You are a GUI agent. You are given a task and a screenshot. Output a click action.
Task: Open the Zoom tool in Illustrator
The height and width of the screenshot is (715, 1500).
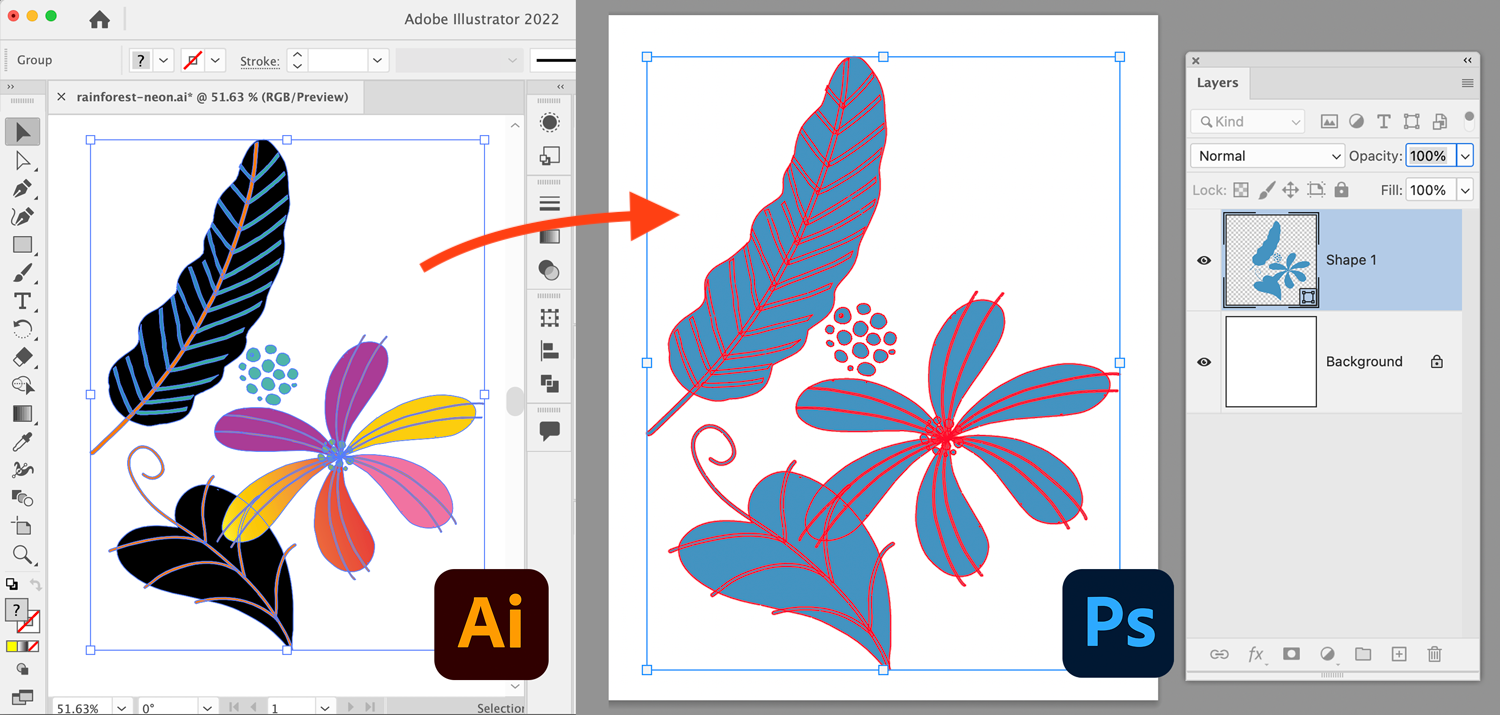(x=22, y=554)
